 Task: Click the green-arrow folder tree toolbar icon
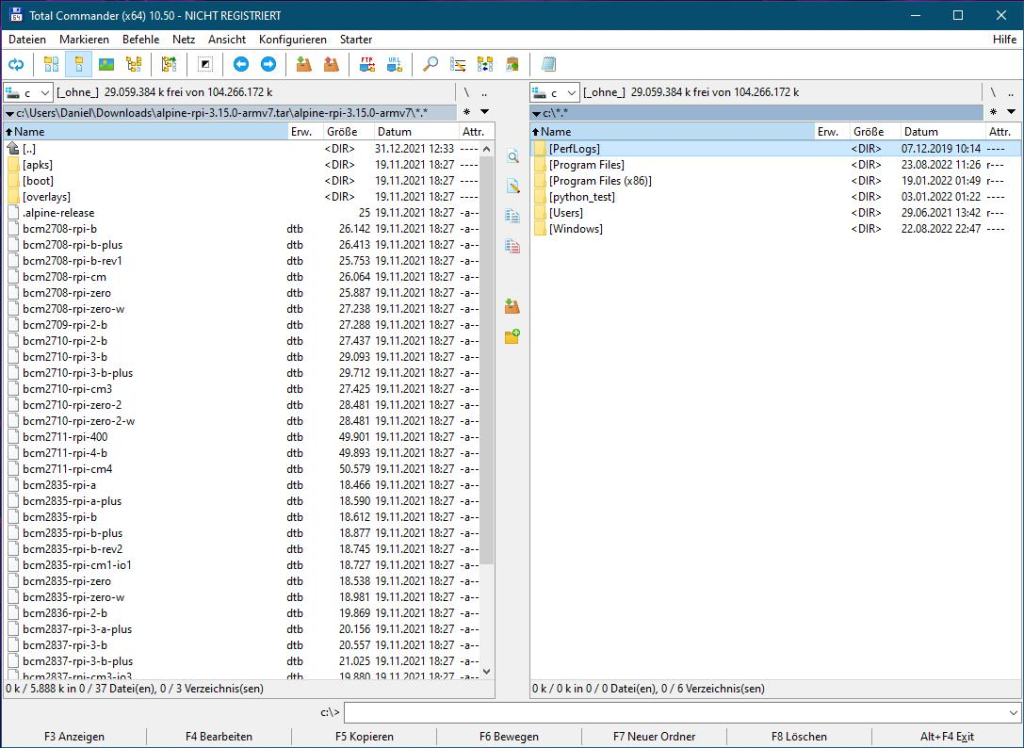[169, 64]
